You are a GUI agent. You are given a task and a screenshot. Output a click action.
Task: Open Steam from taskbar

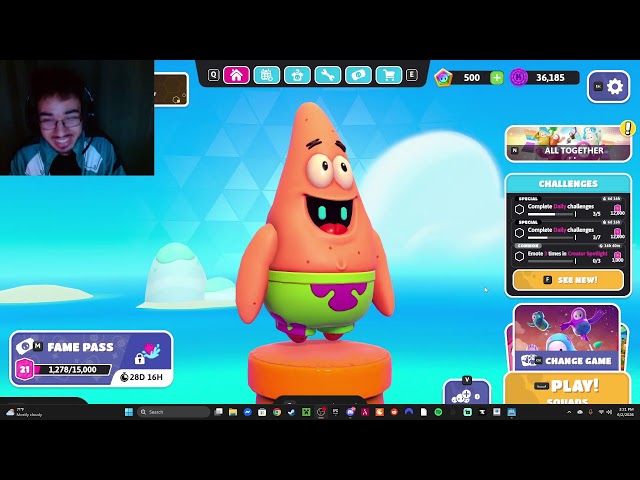(x=291, y=412)
